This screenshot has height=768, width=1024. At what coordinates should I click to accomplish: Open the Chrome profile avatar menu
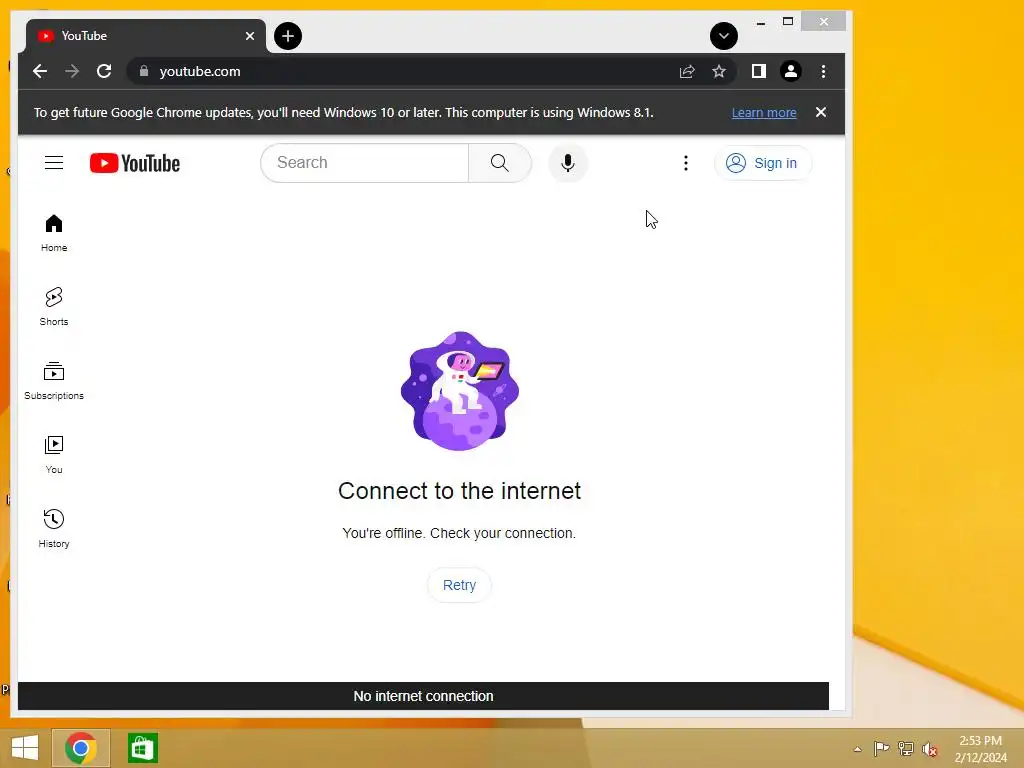coord(790,71)
